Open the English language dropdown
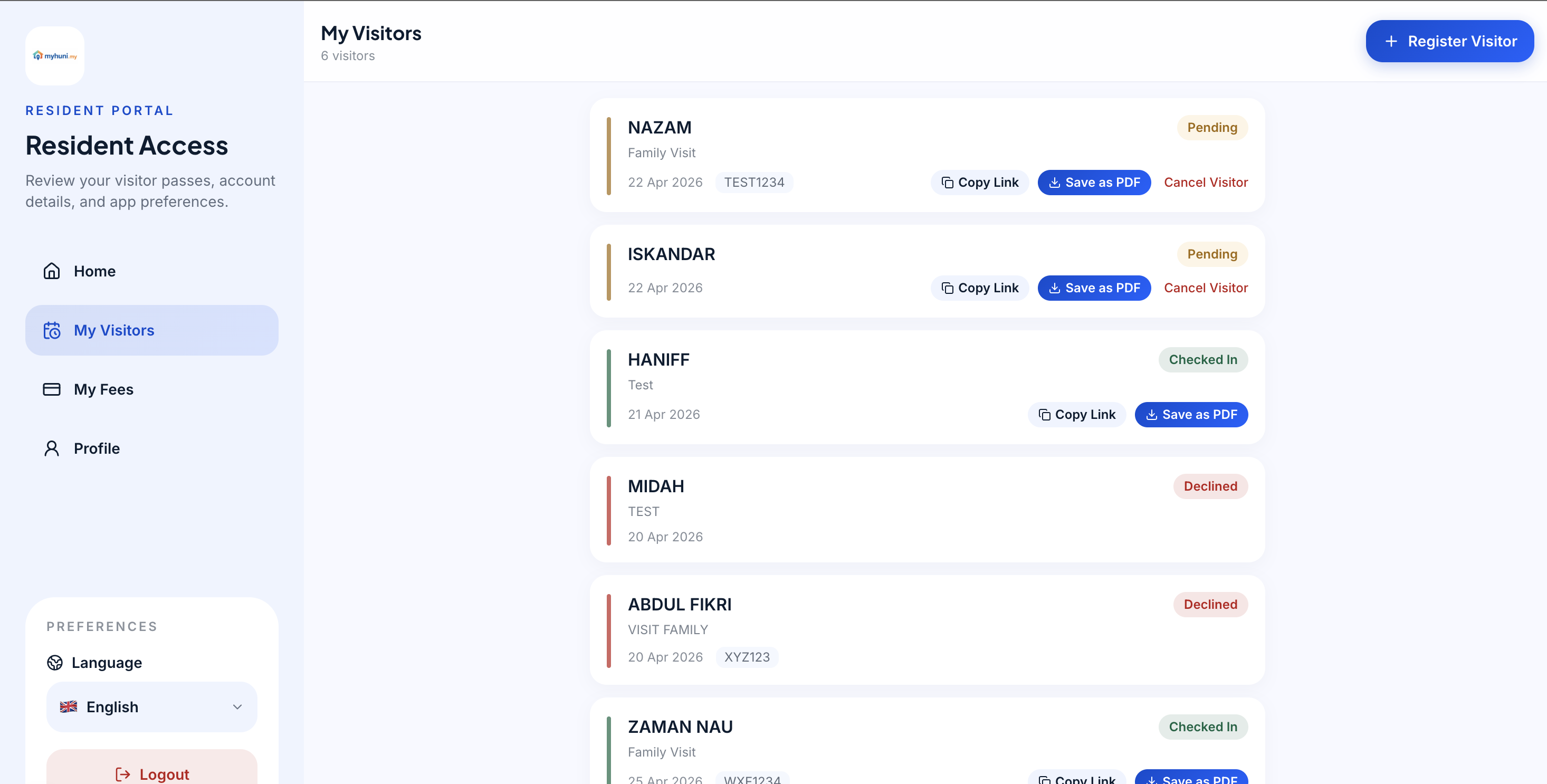The height and width of the screenshot is (784, 1547). click(151, 707)
